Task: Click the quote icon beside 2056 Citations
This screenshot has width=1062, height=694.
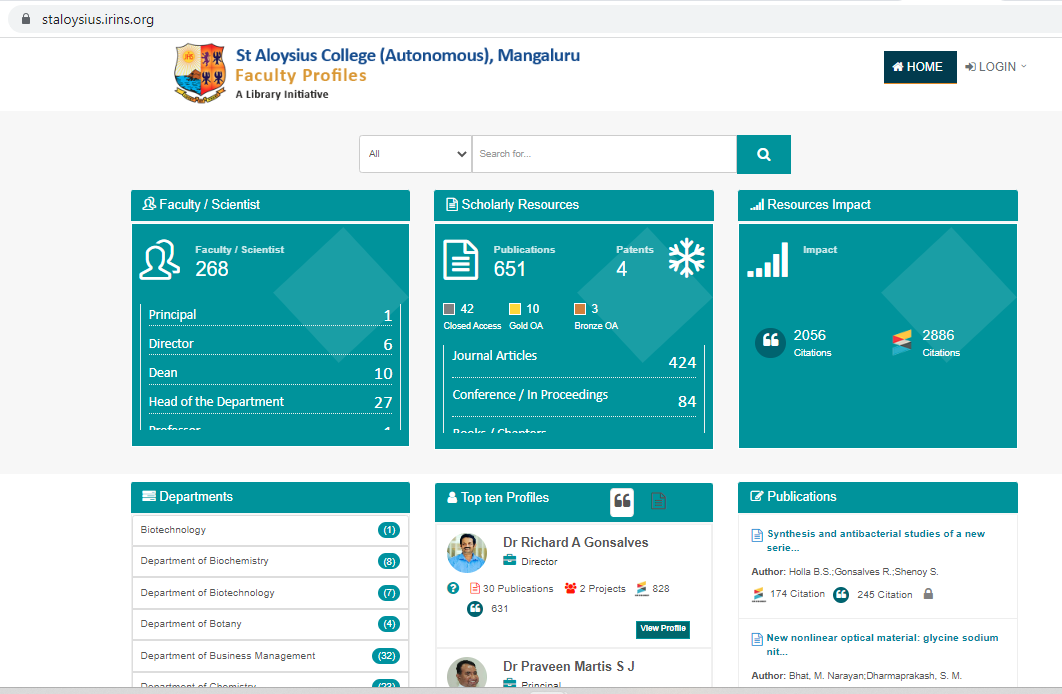Action: pos(771,342)
